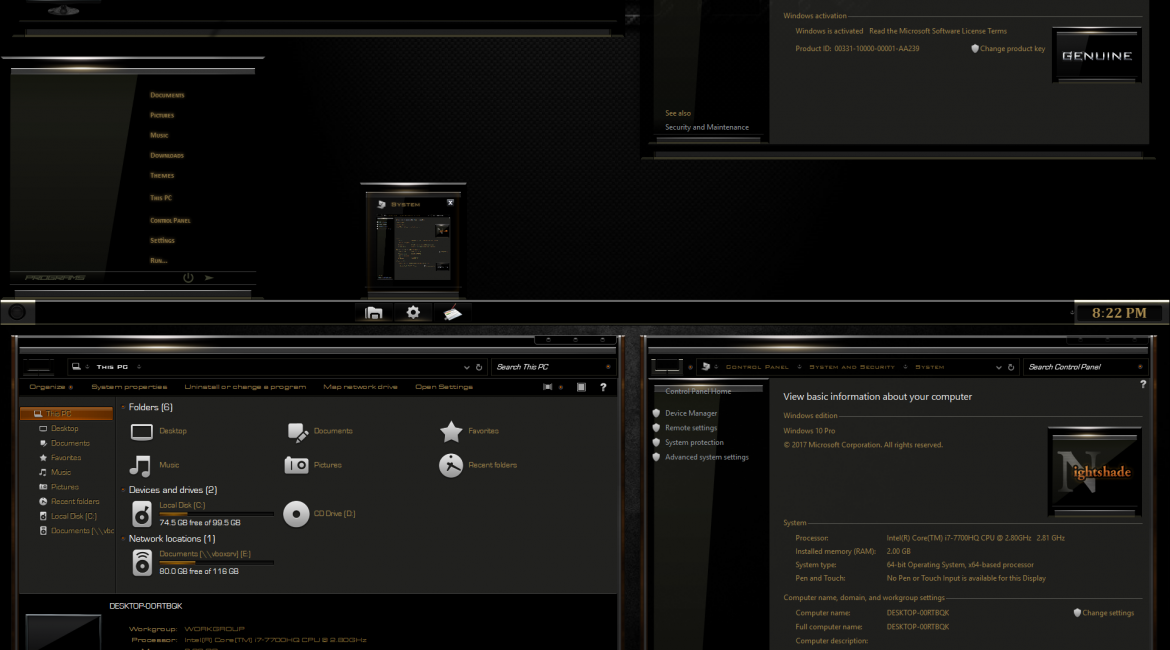Screen dimensions: 1170x650
Task: Close the System taskbar thumbnail preview
Action: point(450,202)
